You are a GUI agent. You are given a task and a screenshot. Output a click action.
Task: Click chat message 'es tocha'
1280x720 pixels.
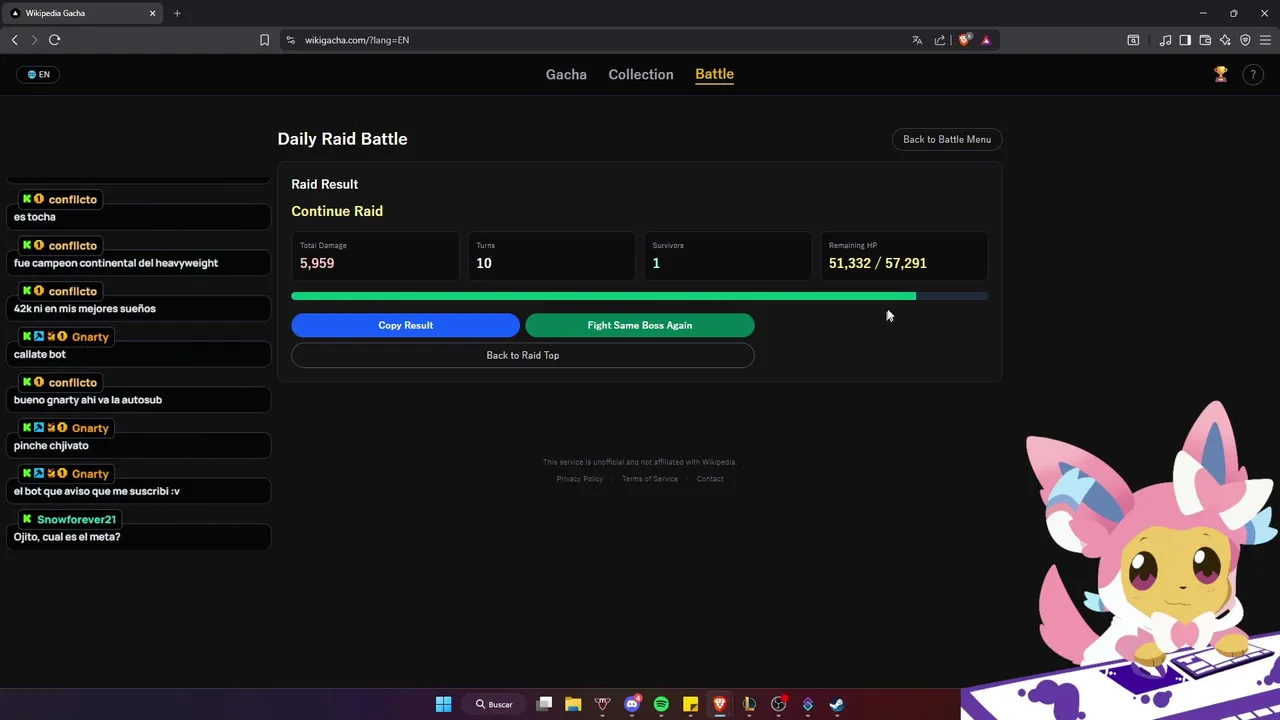(x=35, y=217)
